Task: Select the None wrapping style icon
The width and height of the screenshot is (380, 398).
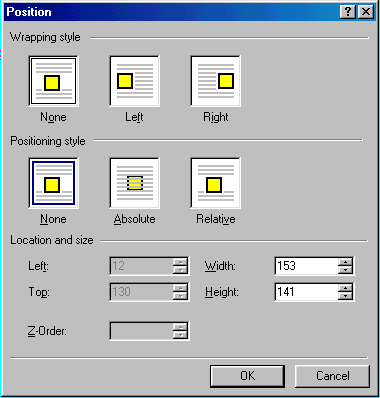Action: [x=53, y=81]
